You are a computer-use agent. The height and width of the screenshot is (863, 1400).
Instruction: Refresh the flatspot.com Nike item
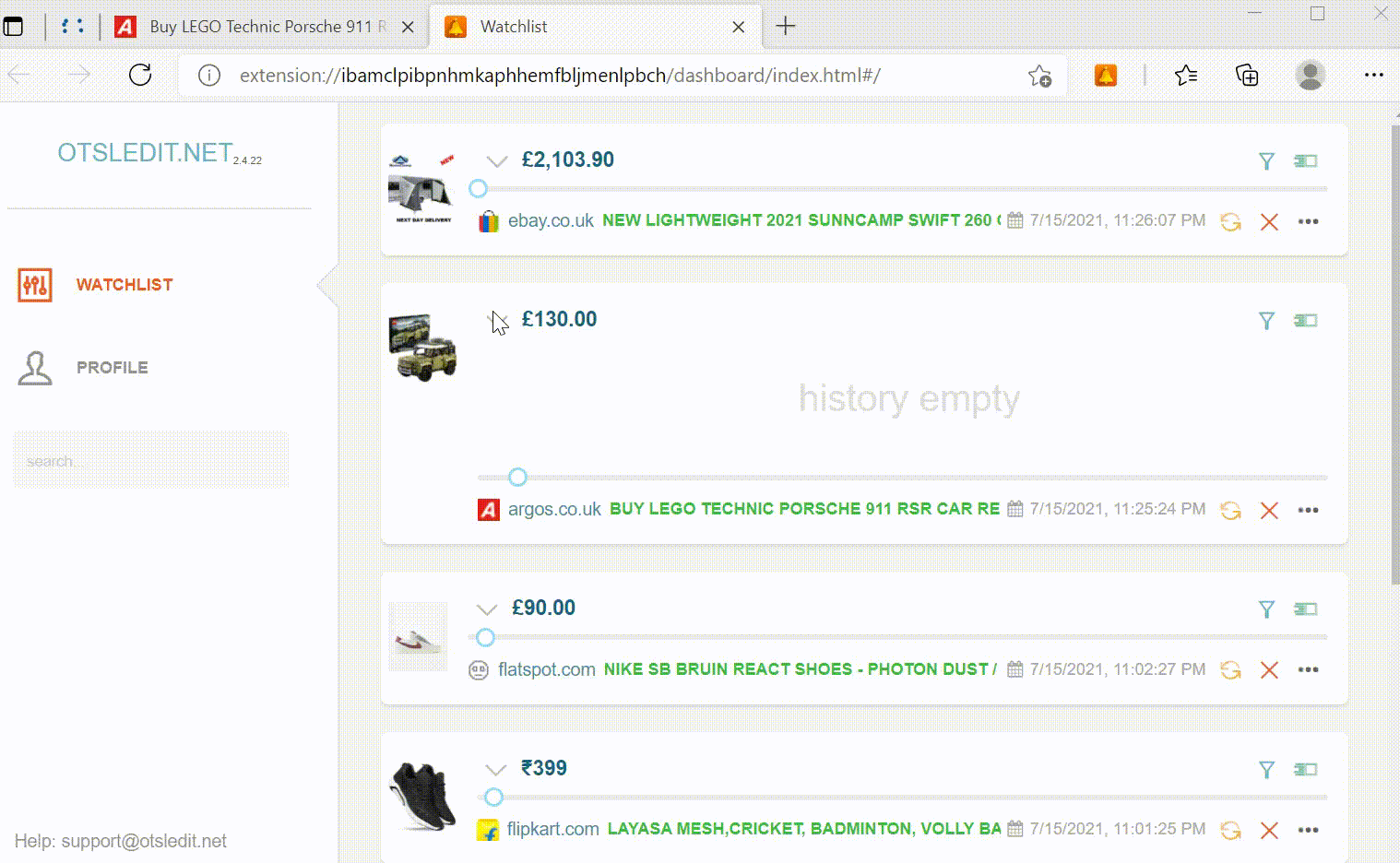(x=1230, y=670)
